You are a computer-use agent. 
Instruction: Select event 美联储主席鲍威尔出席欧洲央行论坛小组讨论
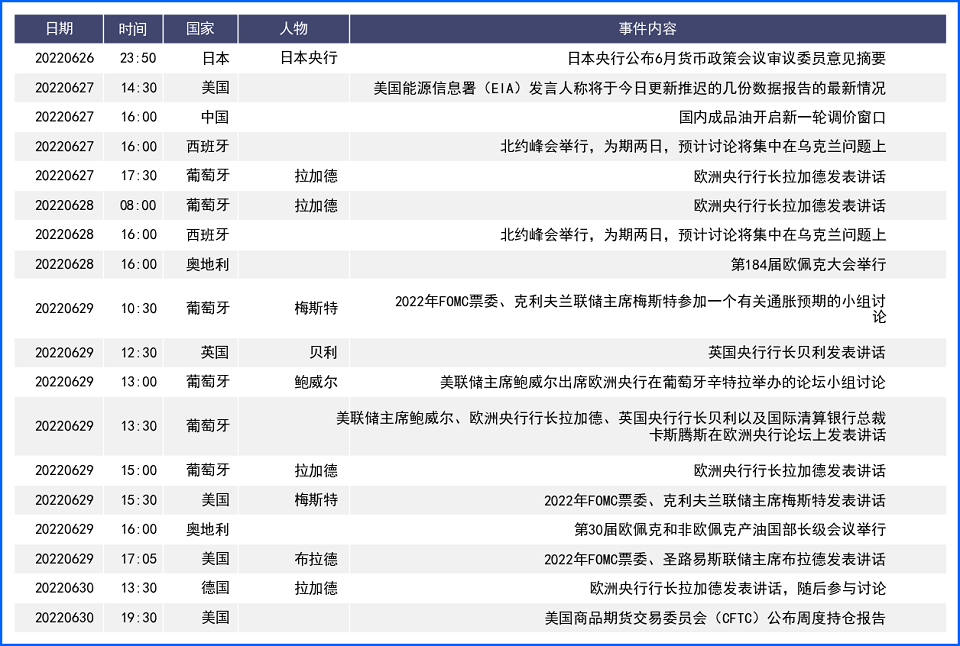[662, 383]
